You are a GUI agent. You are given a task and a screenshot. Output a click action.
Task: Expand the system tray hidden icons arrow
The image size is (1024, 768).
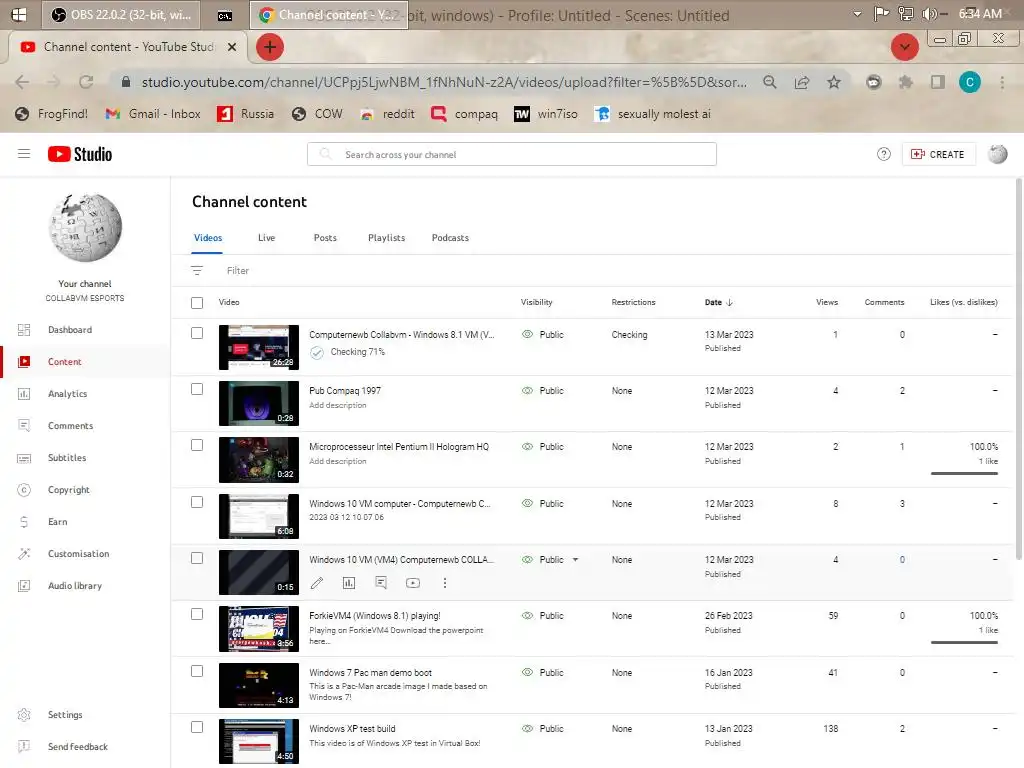pyautogui.click(x=857, y=14)
